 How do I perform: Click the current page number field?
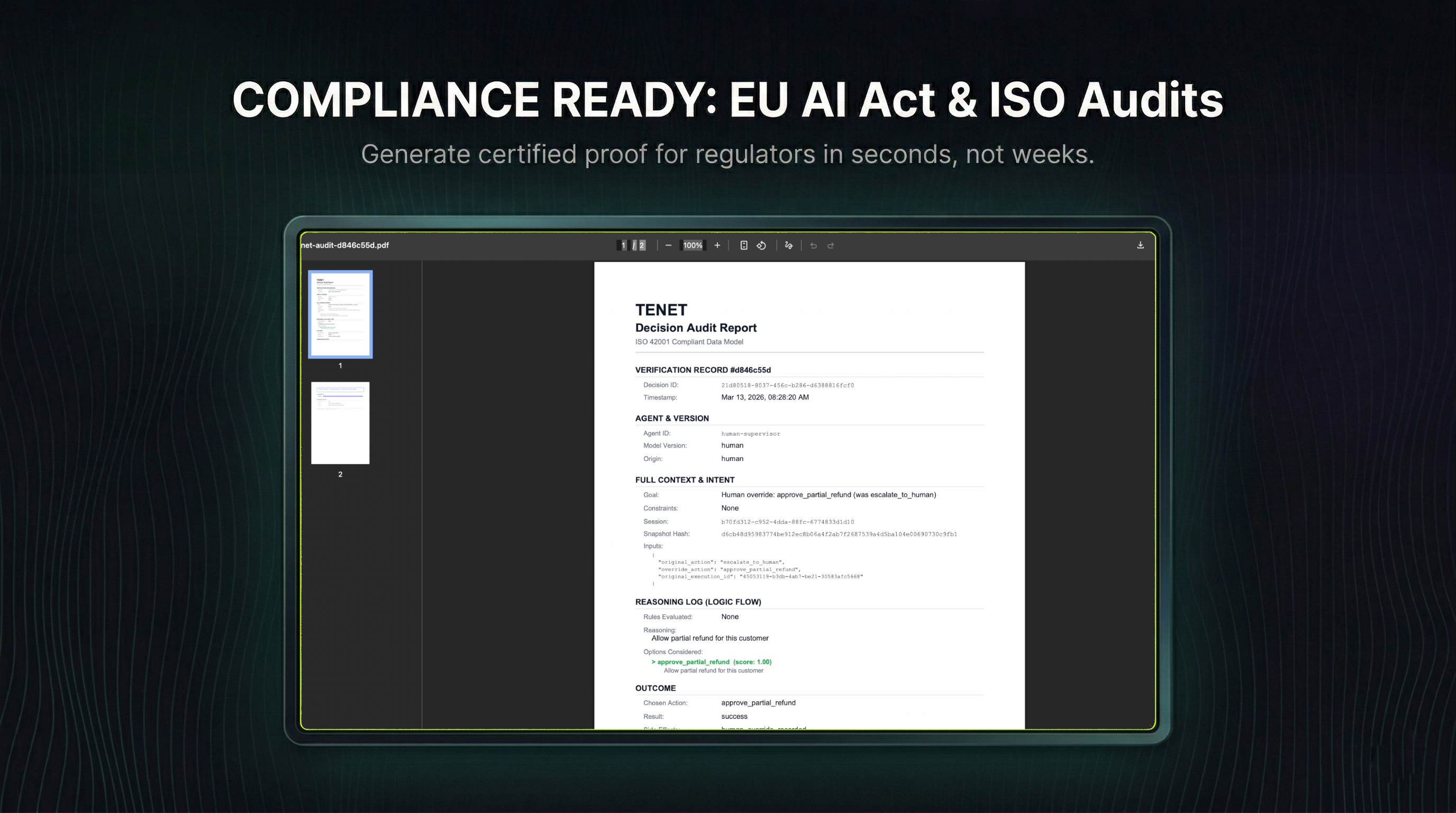(623, 246)
